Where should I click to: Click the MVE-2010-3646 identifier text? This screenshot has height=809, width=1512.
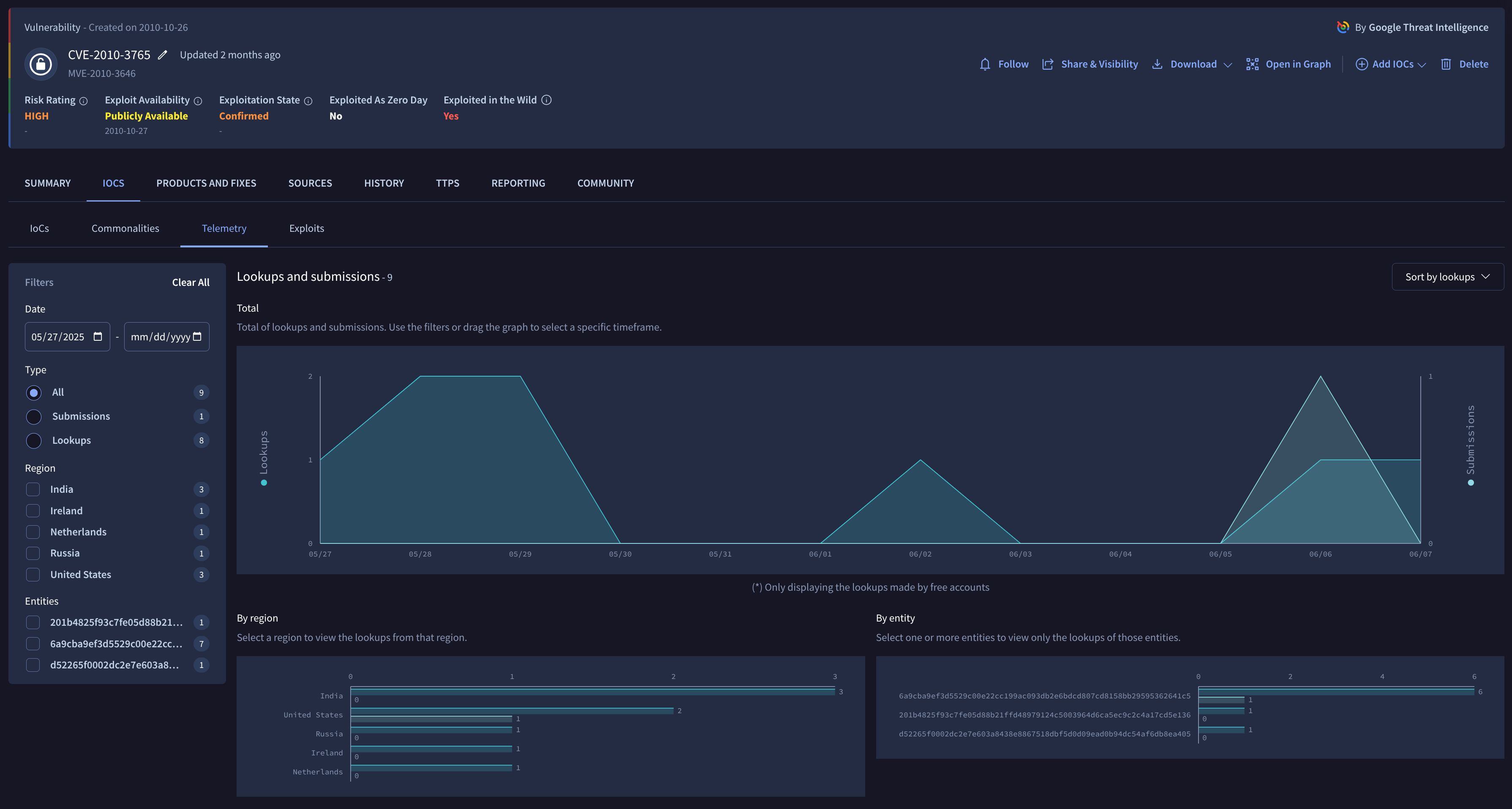[x=101, y=74]
